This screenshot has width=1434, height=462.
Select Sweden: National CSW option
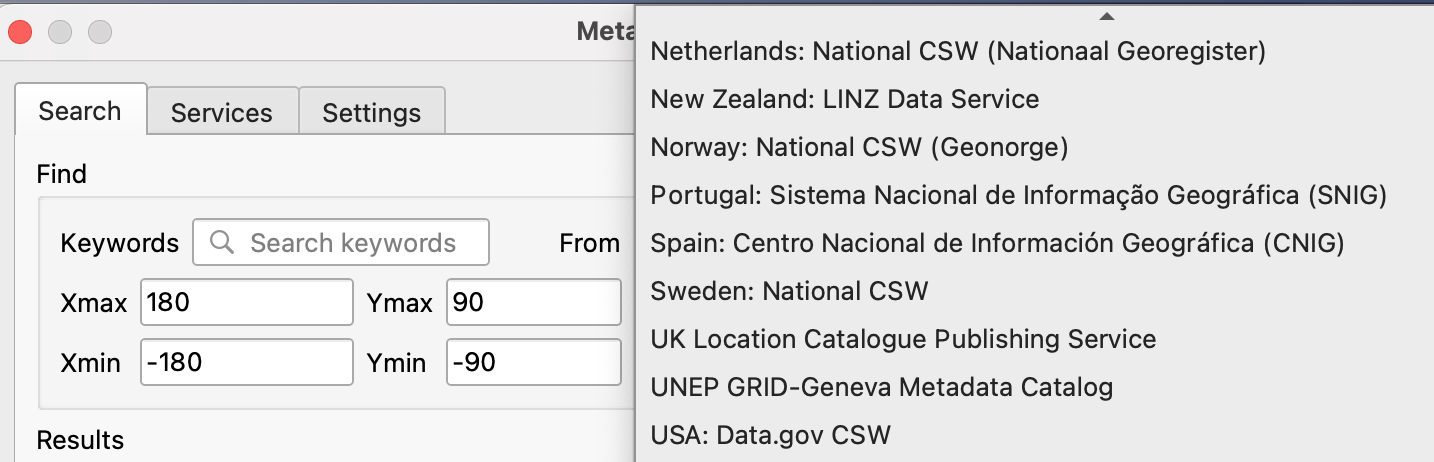pyautogui.click(x=789, y=291)
